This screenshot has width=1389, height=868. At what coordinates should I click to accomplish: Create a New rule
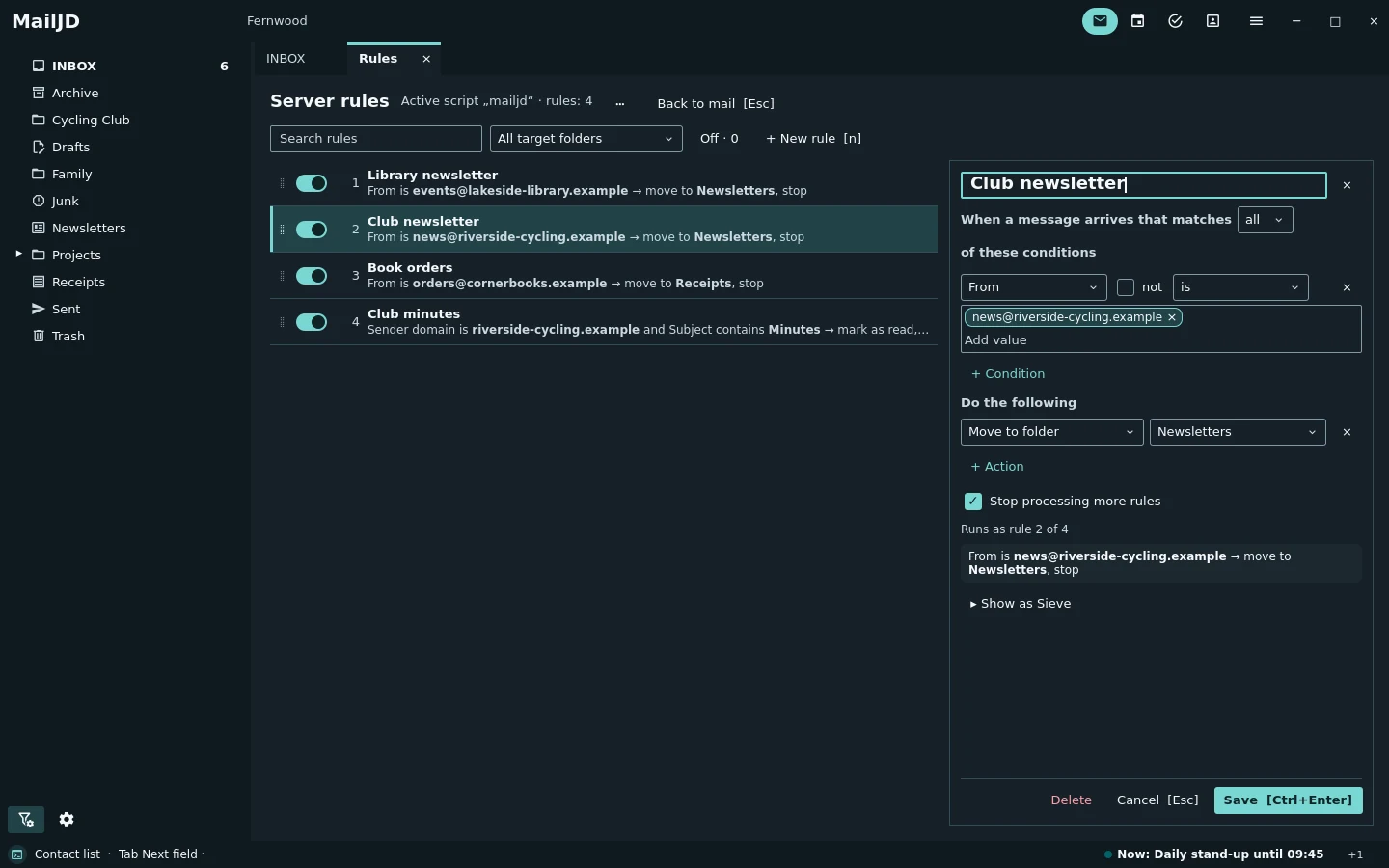pos(813,139)
